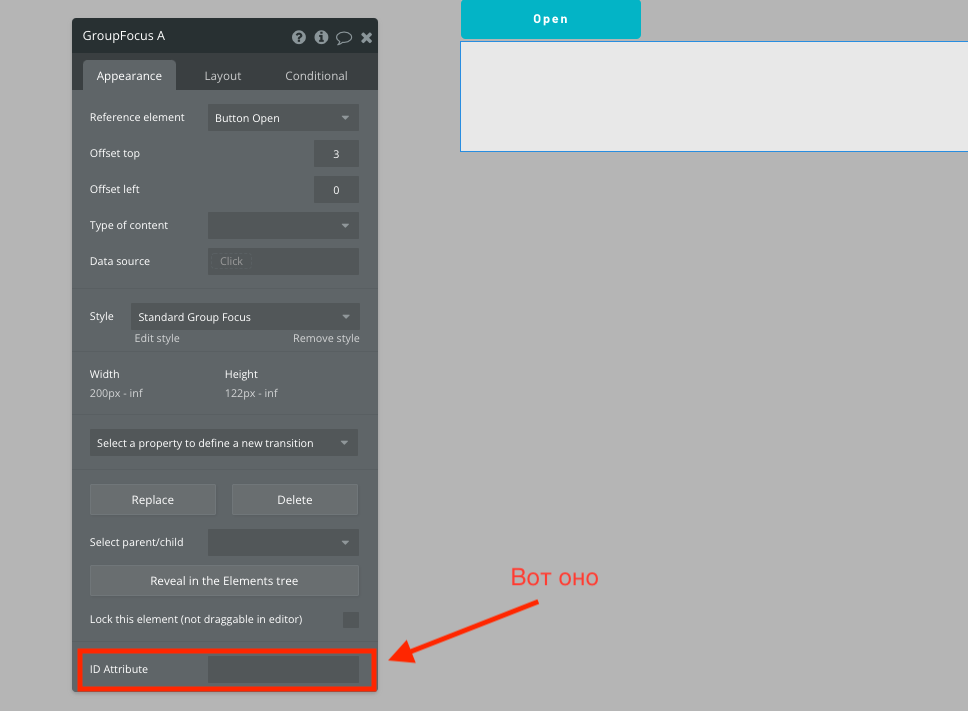
Task: Click the Offset left value field
Action: 336,190
